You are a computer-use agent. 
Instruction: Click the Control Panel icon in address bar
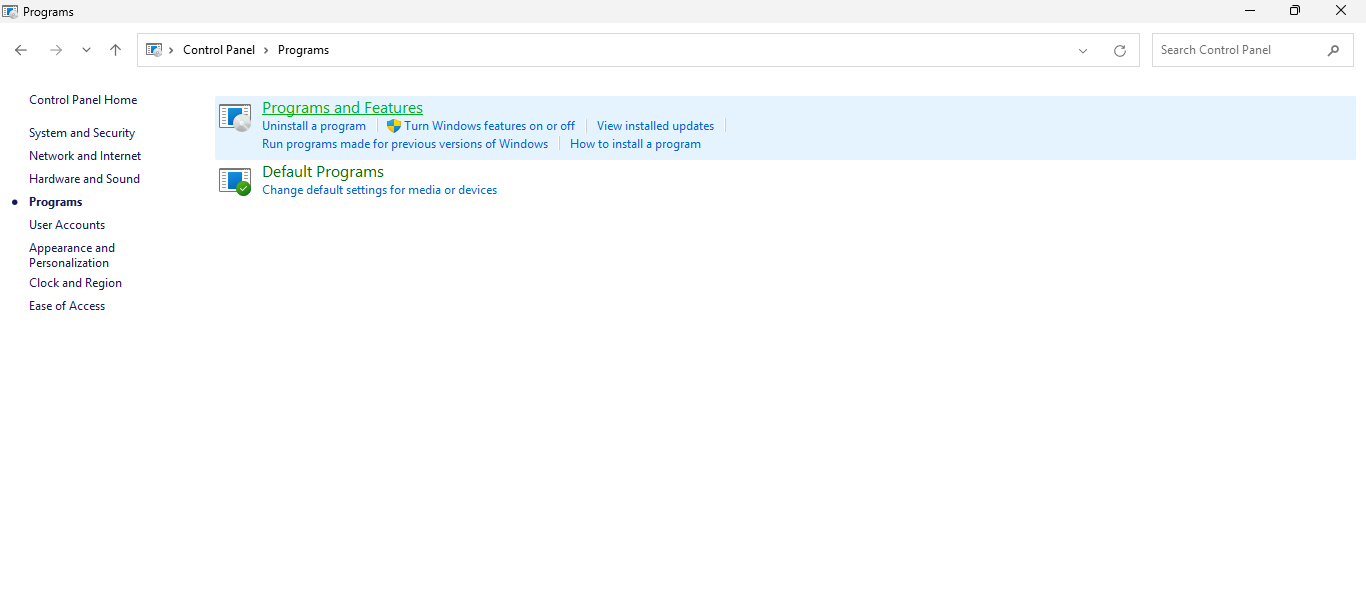tap(154, 50)
